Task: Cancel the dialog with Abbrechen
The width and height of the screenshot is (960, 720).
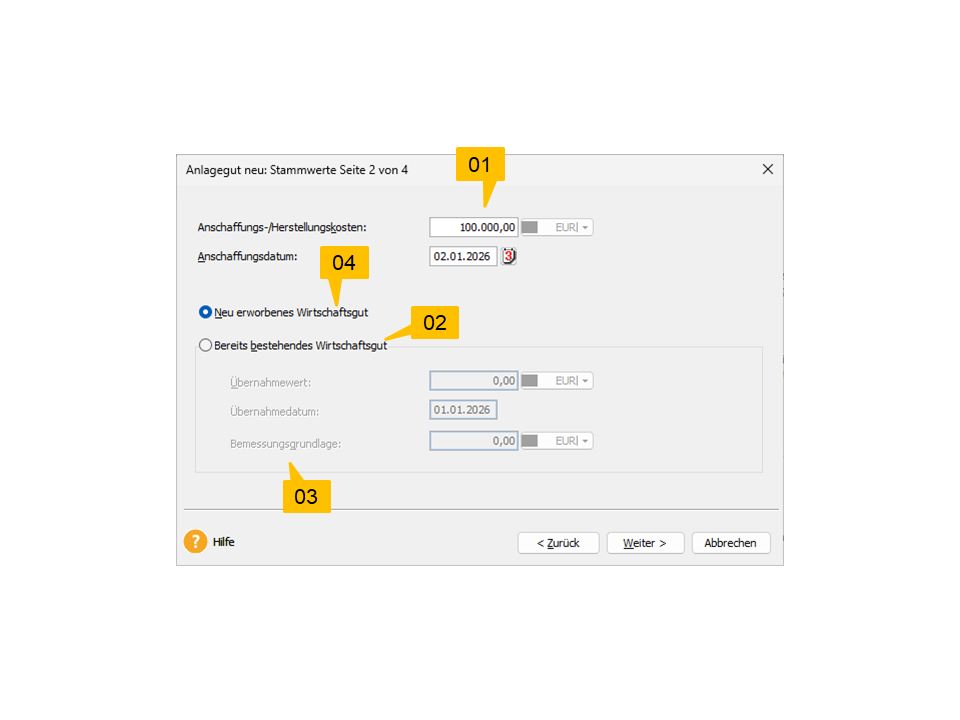Action: tap(730, 542)
